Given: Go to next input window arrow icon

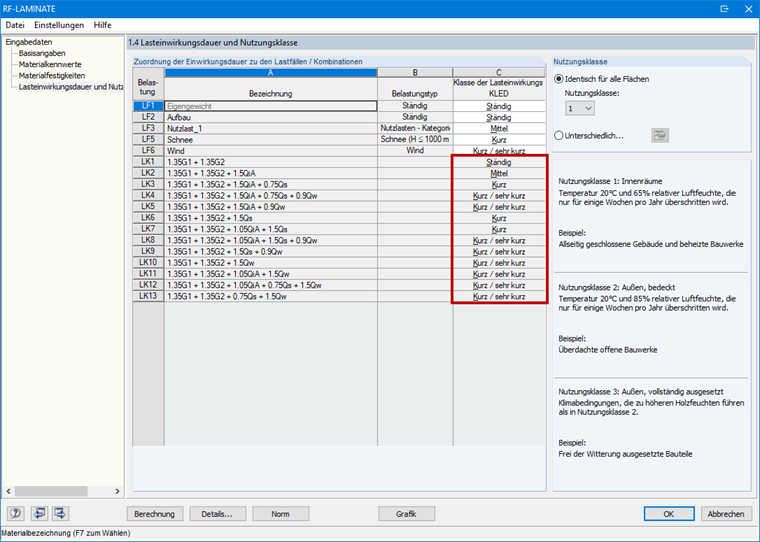Looking at the screenshot, I should (x=60, y=513).
